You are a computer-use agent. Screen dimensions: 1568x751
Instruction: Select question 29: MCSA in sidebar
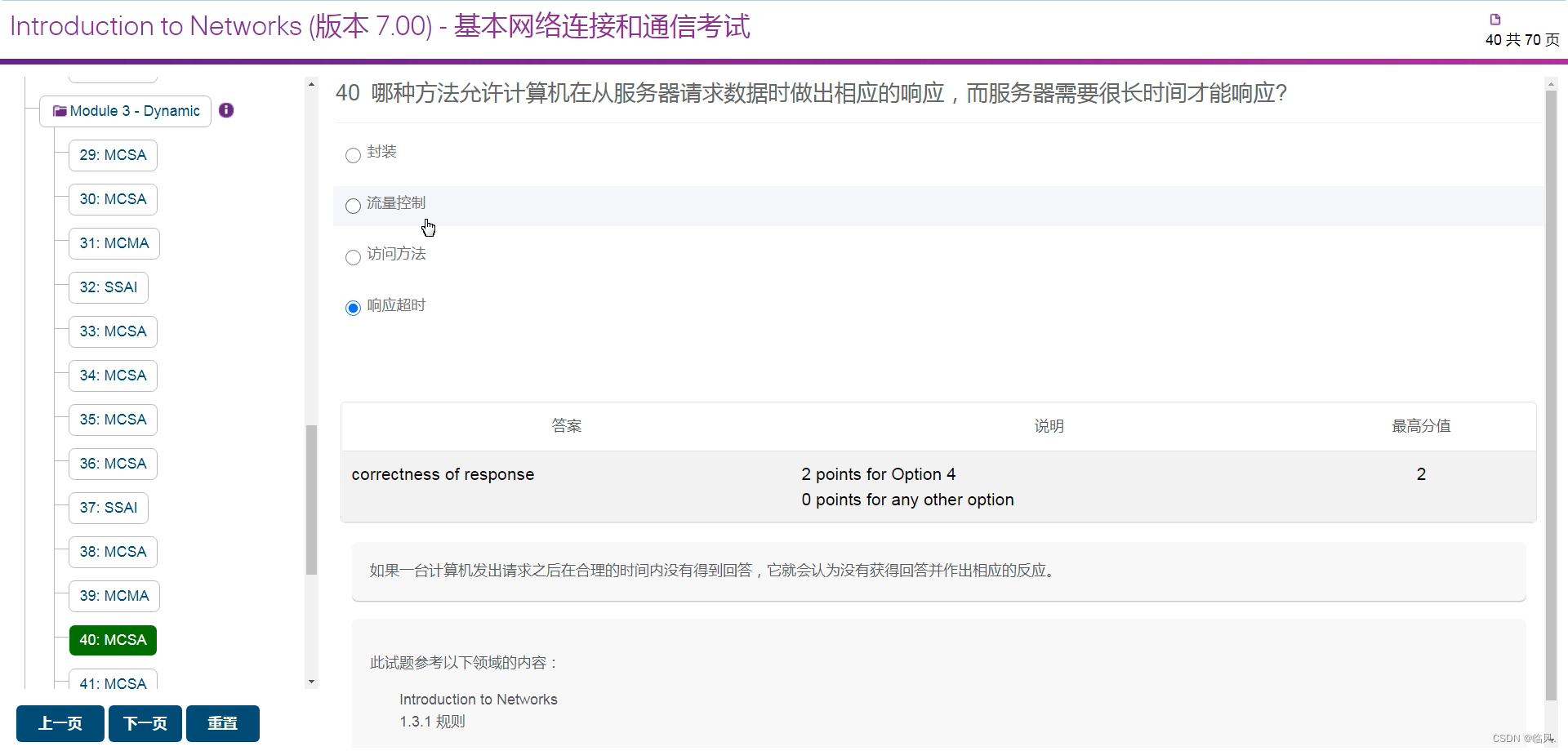[x=113, y=155]
